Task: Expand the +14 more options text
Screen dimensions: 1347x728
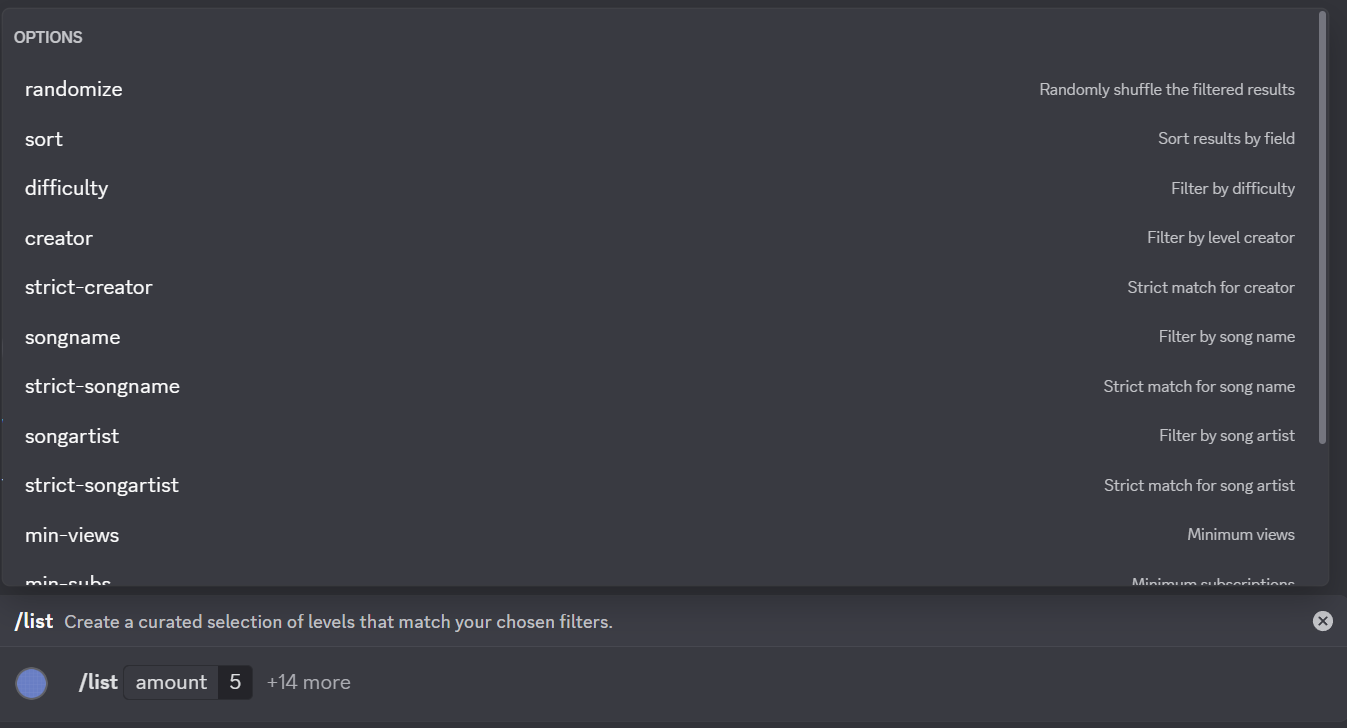Action: pos(308,682)
